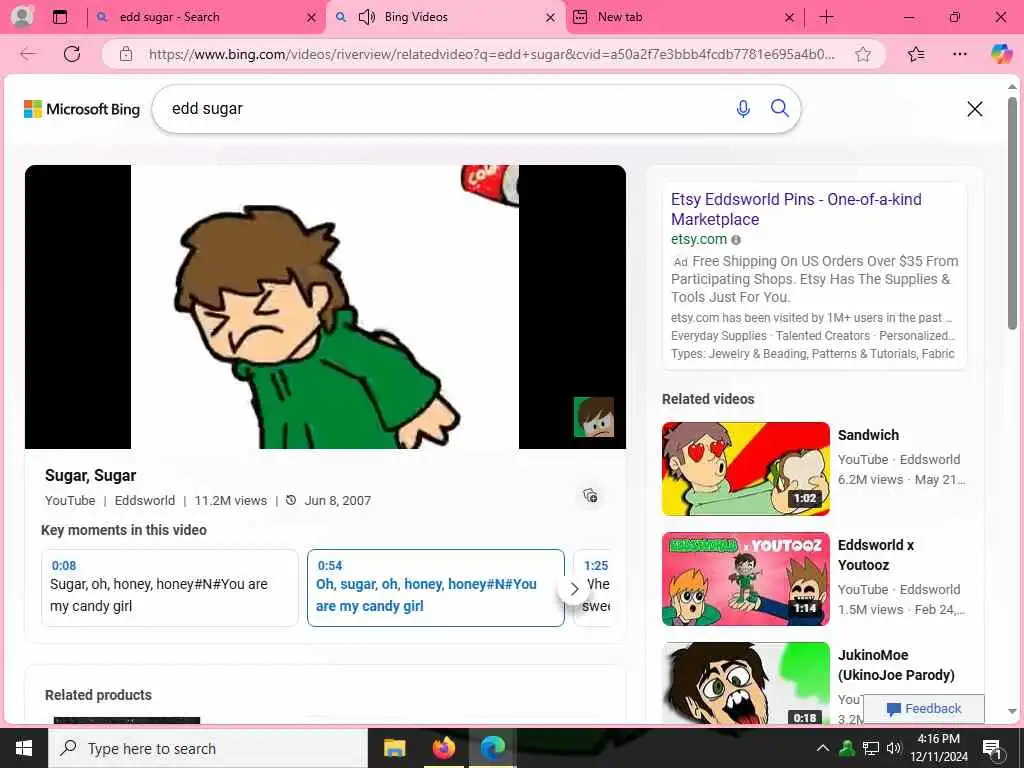Jump to the 0:54 key moment
The height and width of the screenshot is (768, 1024).
pos(436,588)
